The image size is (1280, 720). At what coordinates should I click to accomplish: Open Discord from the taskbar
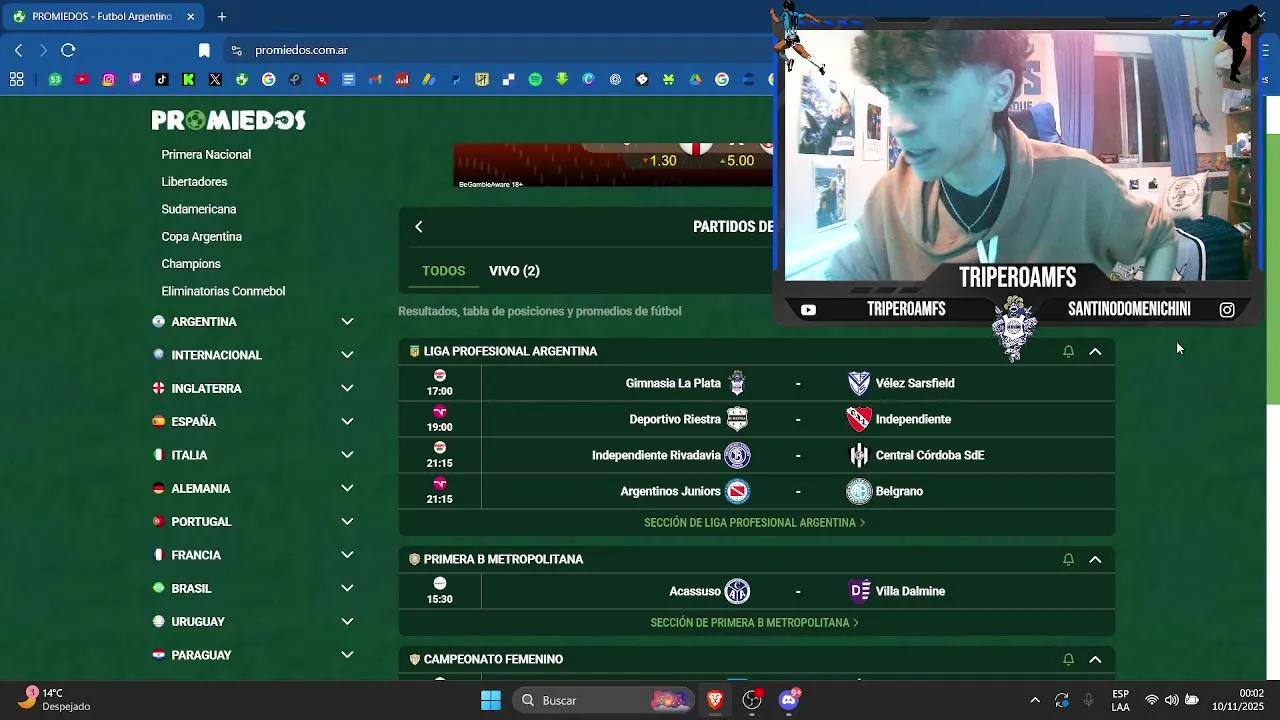(789, 700)
